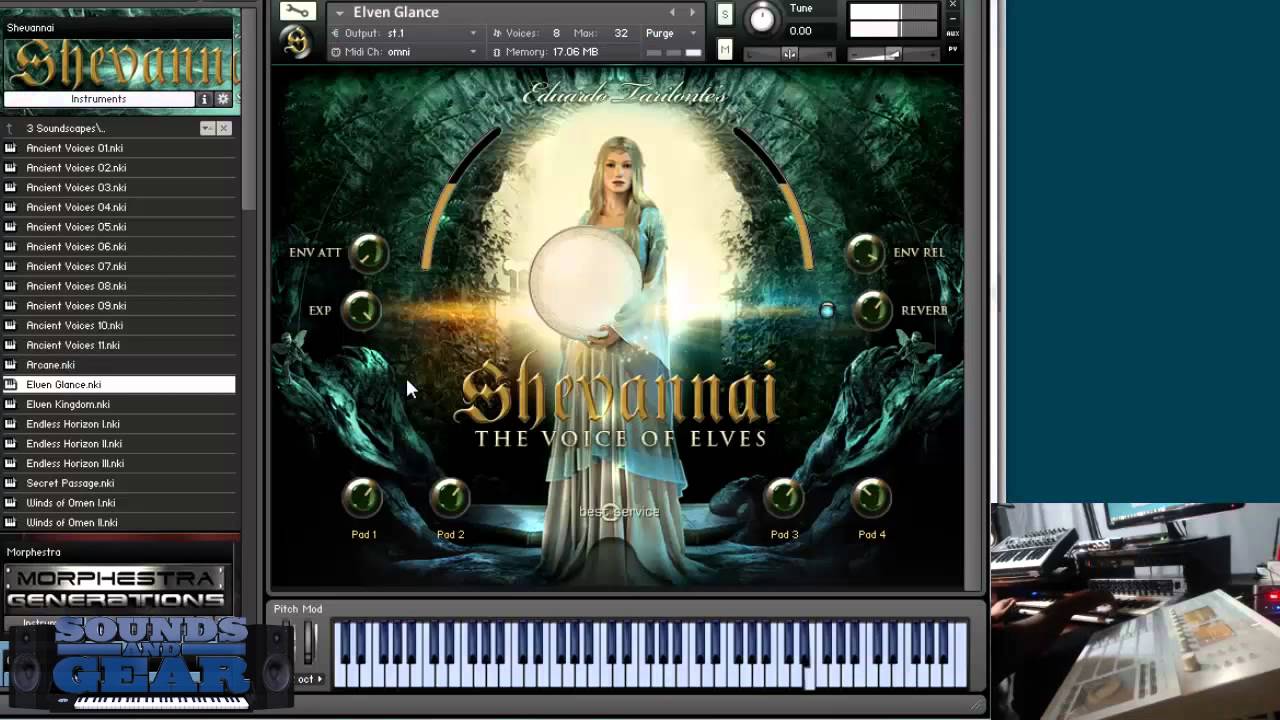Click the ENV ATT knob

click(368, 253)
